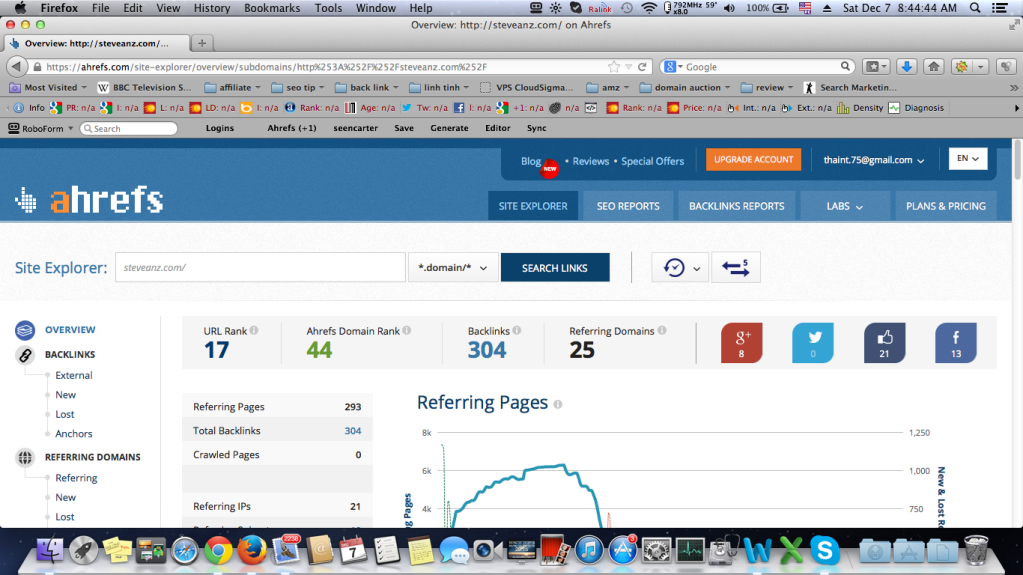Viewport: 1023px width, 575px height.
Task: Open the Anchors sidebar link
Action: (74, 433)
